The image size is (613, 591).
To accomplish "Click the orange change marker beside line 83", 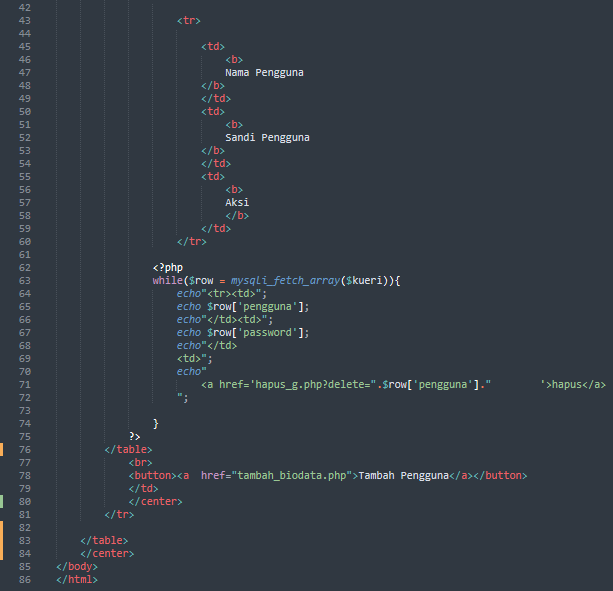I will tap(2, 541).
